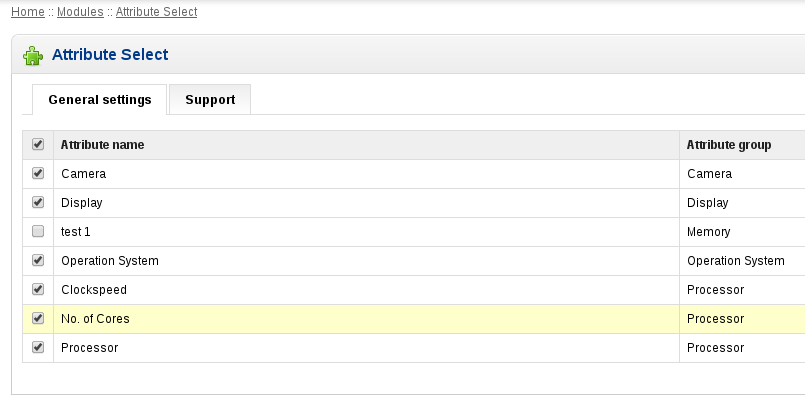Image resolution: width=805 pixels, height=409 pixels.
Task: Toggle the No. of Cores checkbox
Action: click(x=38, y=318)
